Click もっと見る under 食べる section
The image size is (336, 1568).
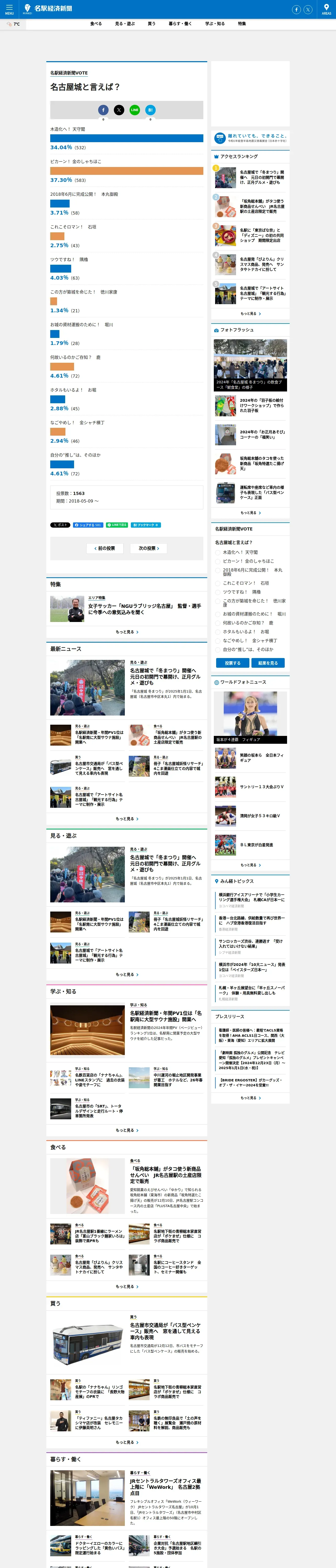(127, 1287)
